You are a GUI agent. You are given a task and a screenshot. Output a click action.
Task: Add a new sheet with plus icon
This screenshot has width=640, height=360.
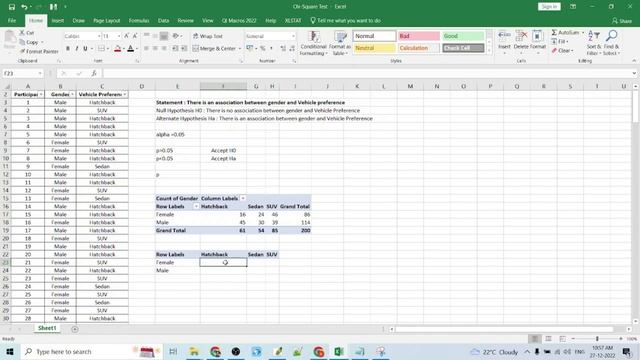pos(75,329)
